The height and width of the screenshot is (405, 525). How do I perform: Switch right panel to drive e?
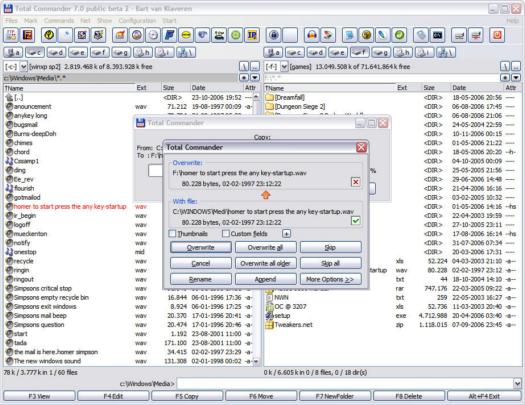338,53
